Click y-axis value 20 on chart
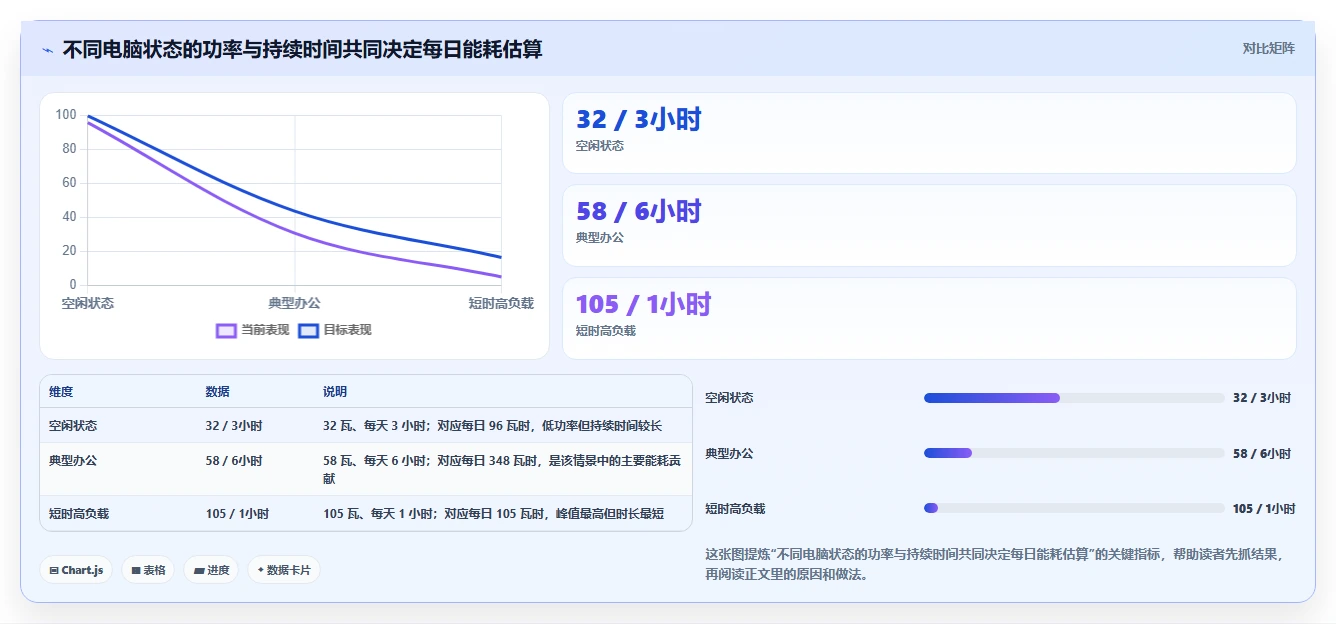Screen dimensions: 1336x624 pos(69,251)
